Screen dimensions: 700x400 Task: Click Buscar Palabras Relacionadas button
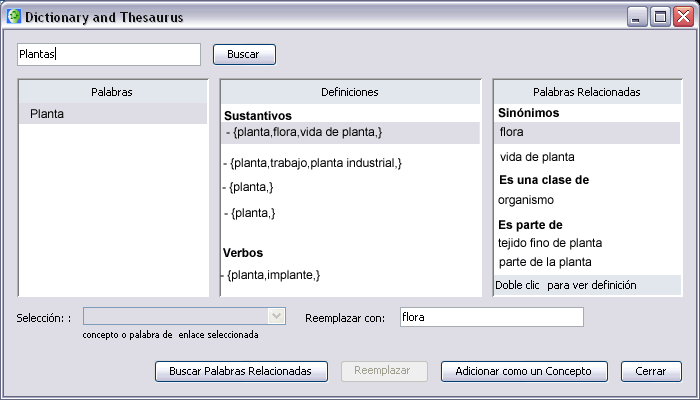coord(241,371)
